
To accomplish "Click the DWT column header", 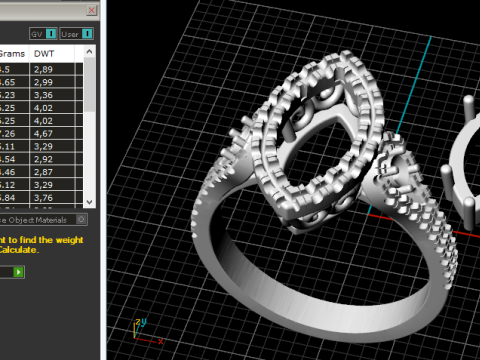I will [52, 54].
